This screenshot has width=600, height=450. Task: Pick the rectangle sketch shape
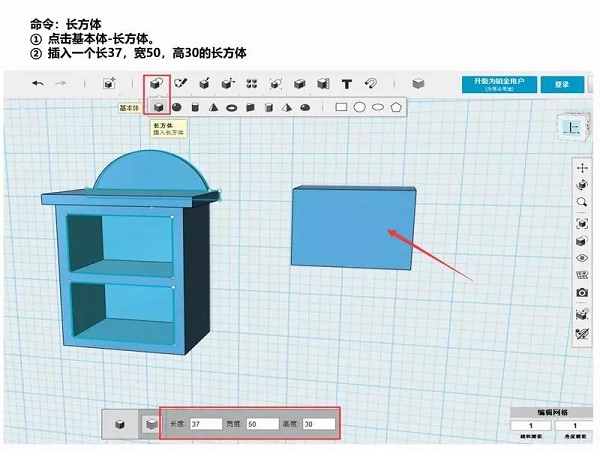(341, 107)
